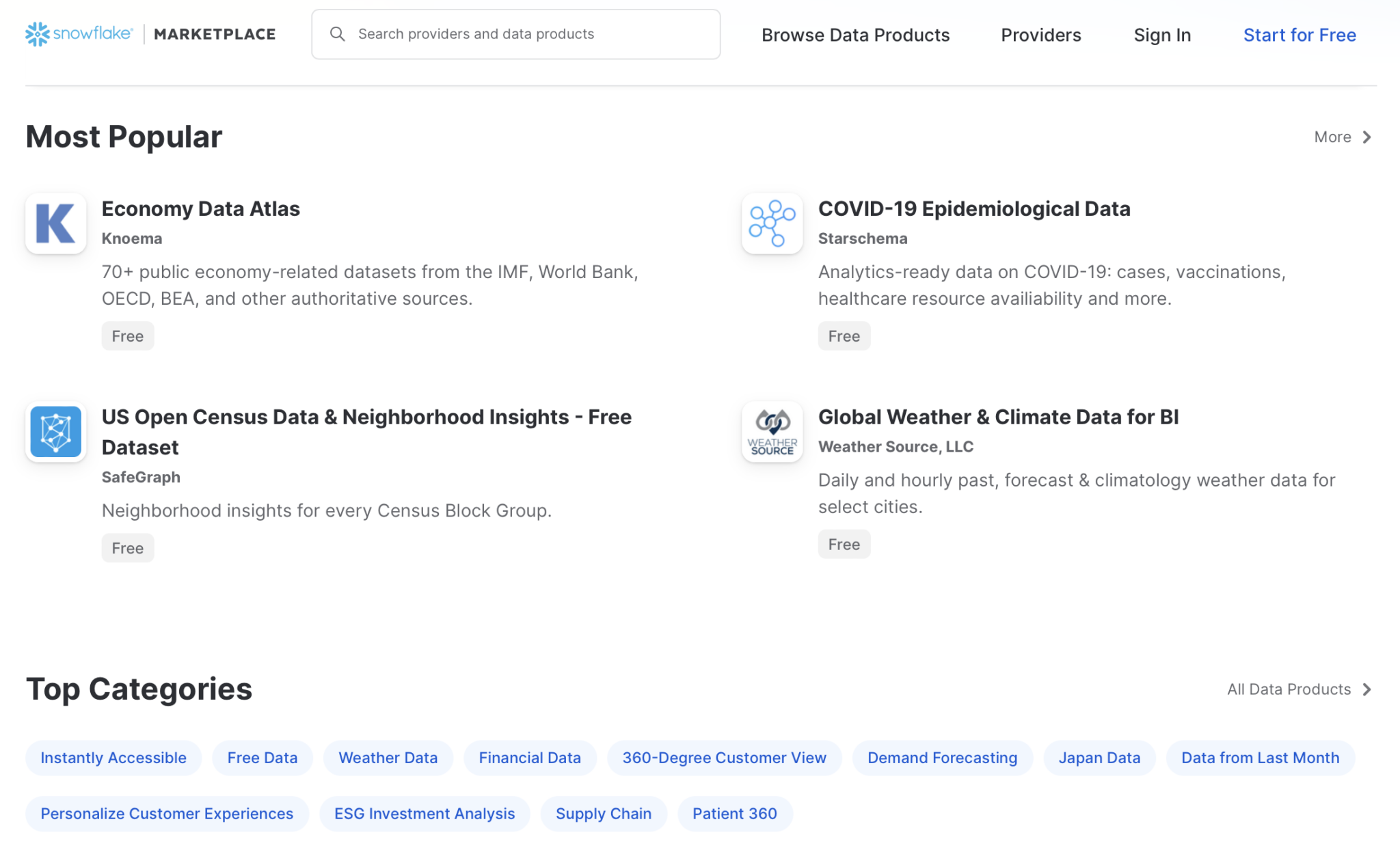Click Start for Free
The image size is (1400, 852).
1300,34
